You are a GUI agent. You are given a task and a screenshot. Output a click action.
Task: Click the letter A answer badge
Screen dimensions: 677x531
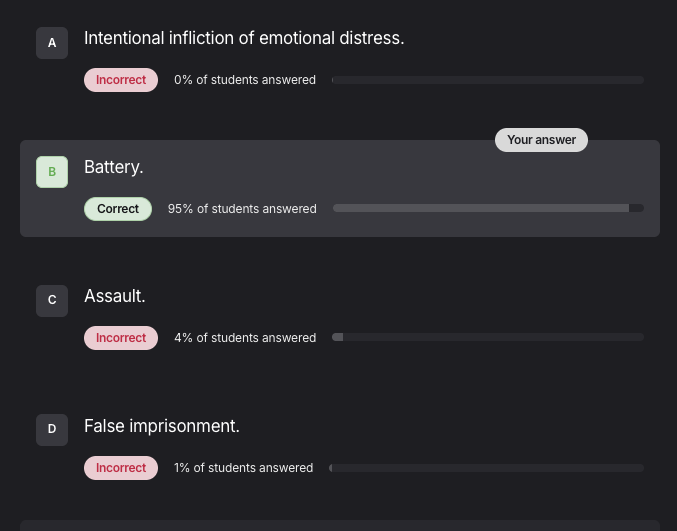click(52, 43)
